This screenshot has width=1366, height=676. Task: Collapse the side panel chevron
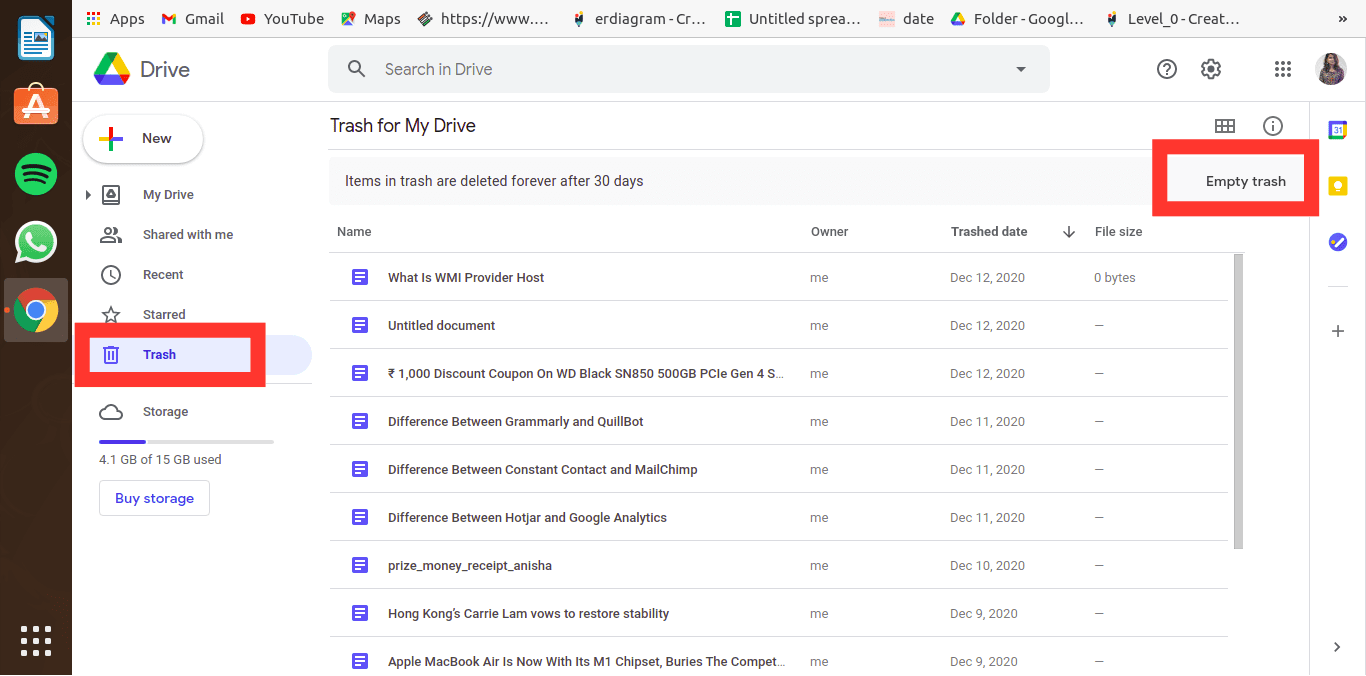[1337, 647]
